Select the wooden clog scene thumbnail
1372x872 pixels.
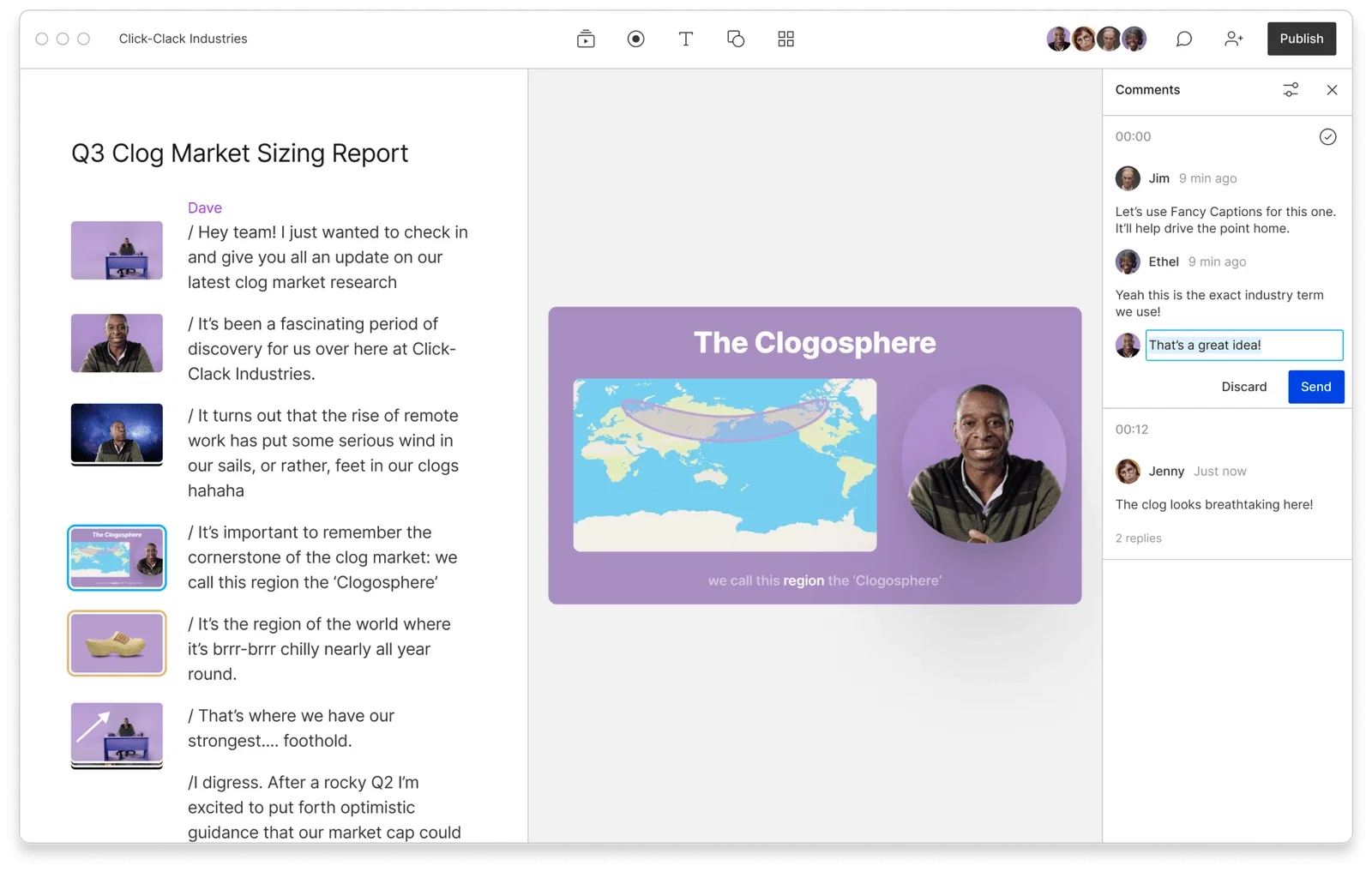coord(117,643)
